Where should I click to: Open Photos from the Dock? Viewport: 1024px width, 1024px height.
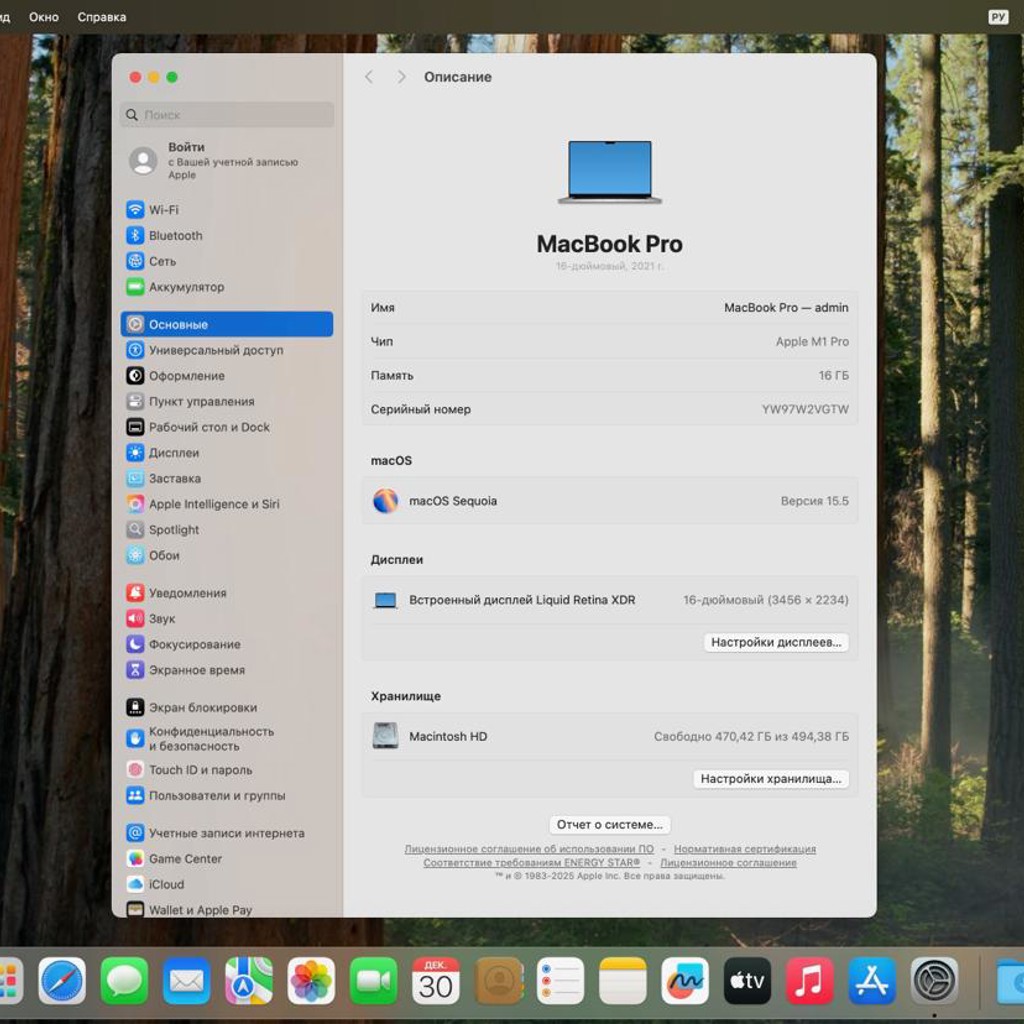click(311, 981)
